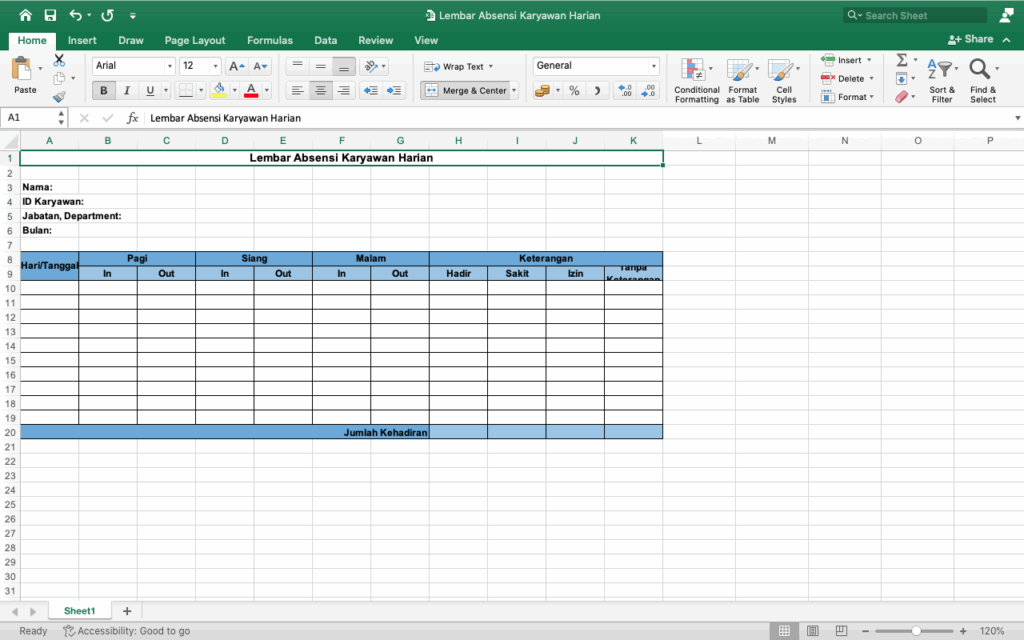Open the General number format dropdown
1024x640 pixels.
(653, 66)
